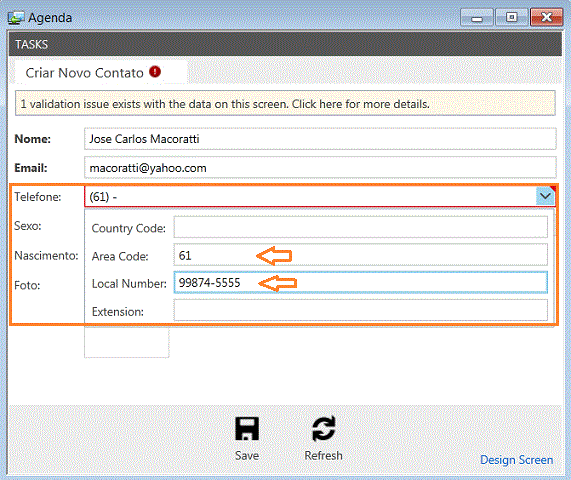Click the Telefone field showing (61) -
The width and height of the screenshot is (571, 480).
click(310, 197)
